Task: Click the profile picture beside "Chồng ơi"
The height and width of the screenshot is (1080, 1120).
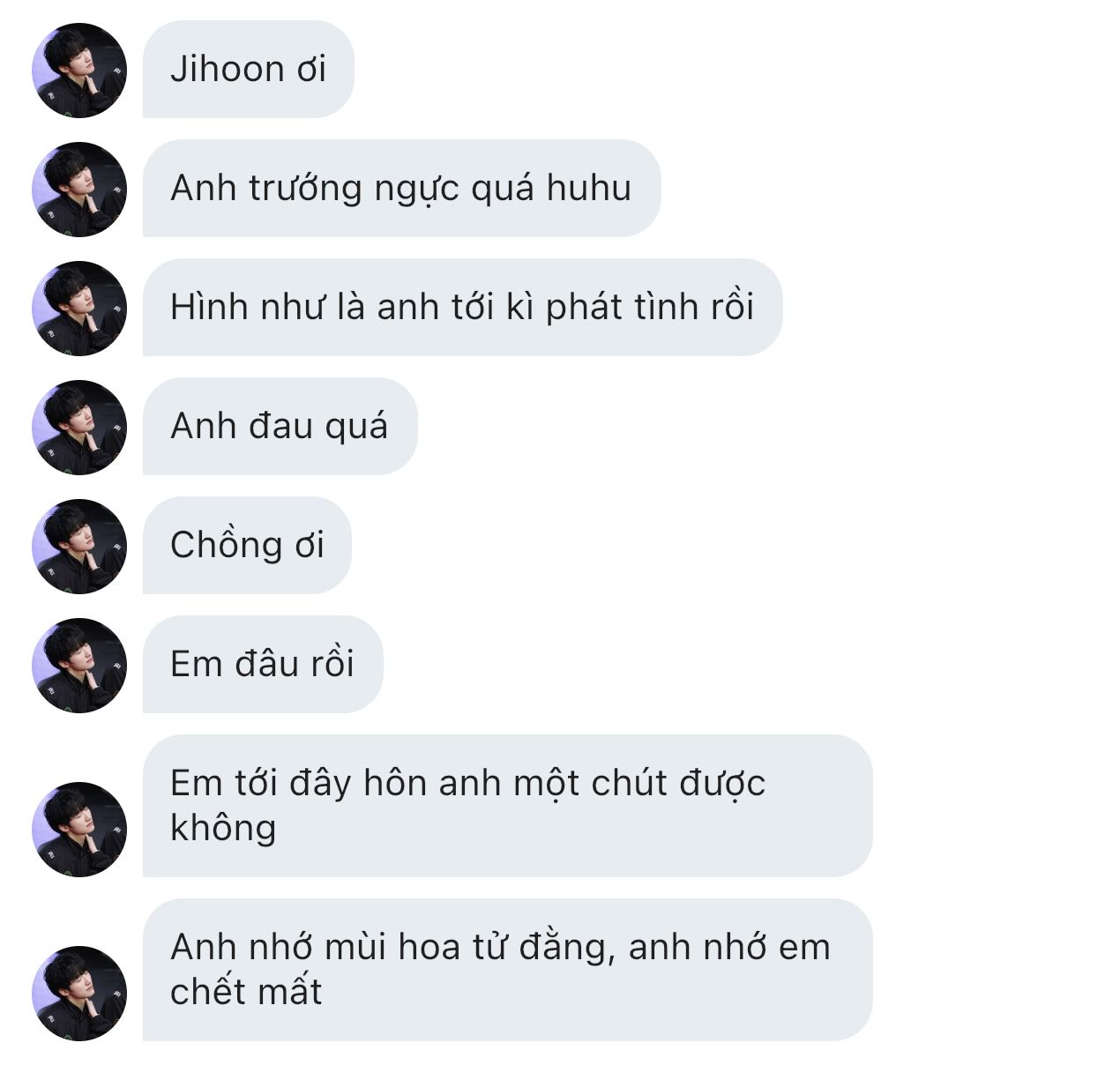Action: pyautogui.click(x=79, y=547)
